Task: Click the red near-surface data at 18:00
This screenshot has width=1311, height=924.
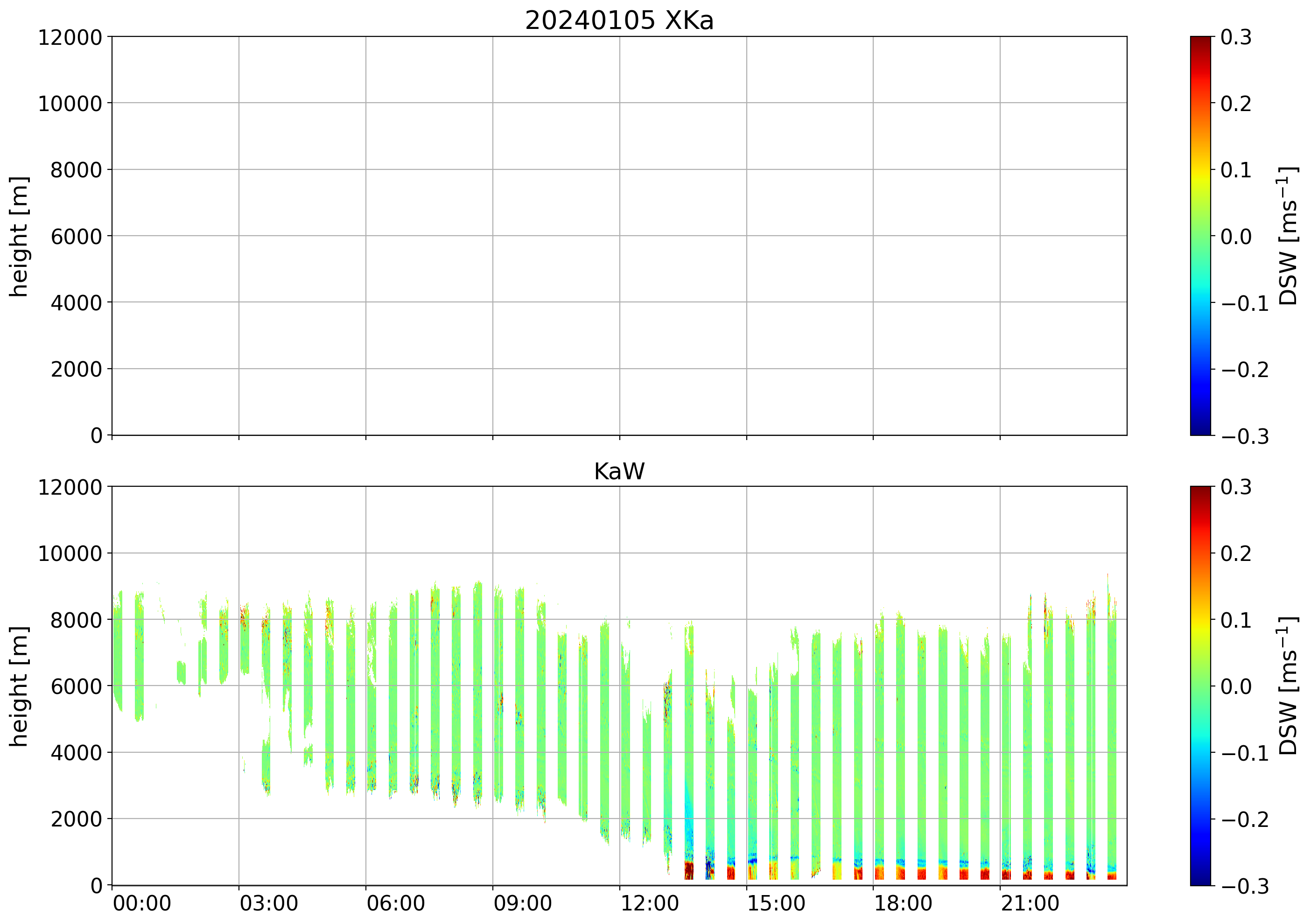Action: tap(879, 873)
